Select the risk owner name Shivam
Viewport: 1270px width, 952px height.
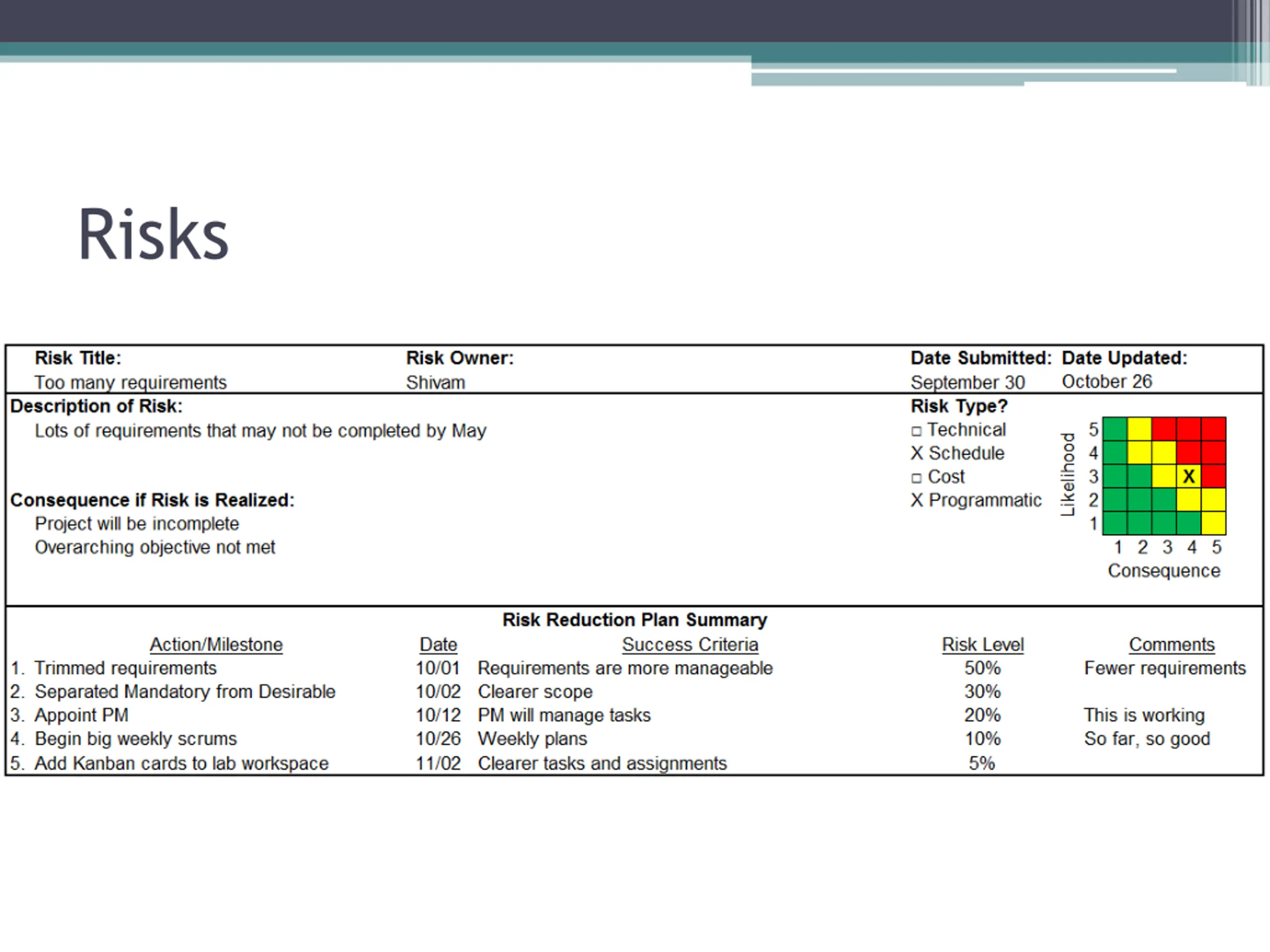[435, 382]
